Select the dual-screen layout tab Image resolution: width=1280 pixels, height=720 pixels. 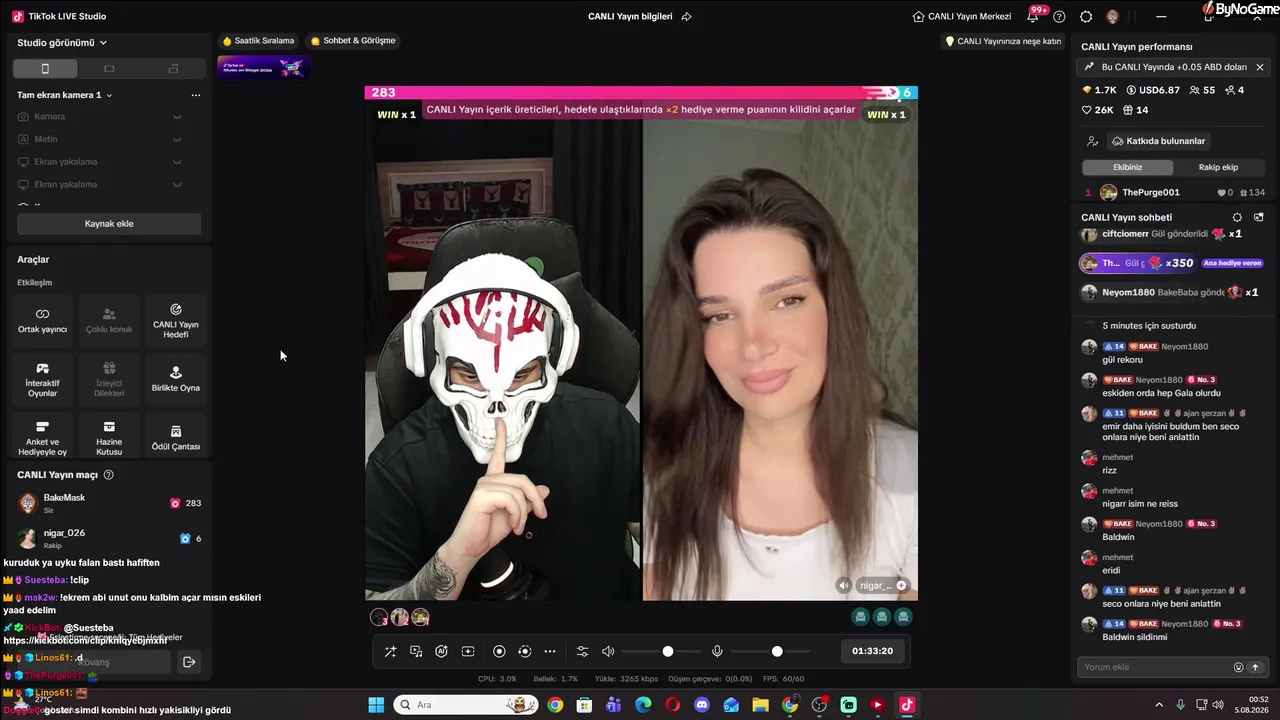(x=173, y=68)
